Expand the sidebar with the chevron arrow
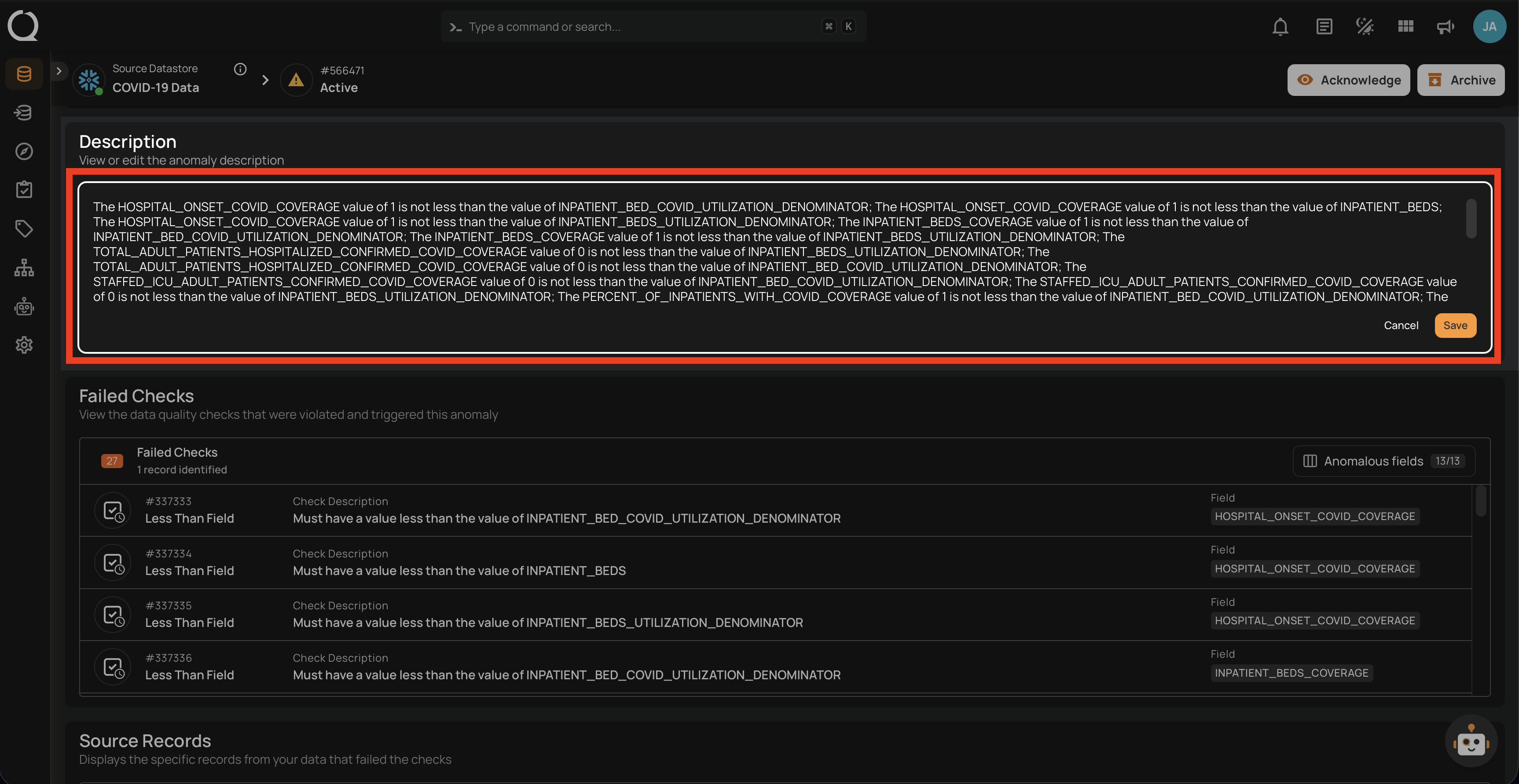This screenshot has height=784, width=1519. pos(59,71)
